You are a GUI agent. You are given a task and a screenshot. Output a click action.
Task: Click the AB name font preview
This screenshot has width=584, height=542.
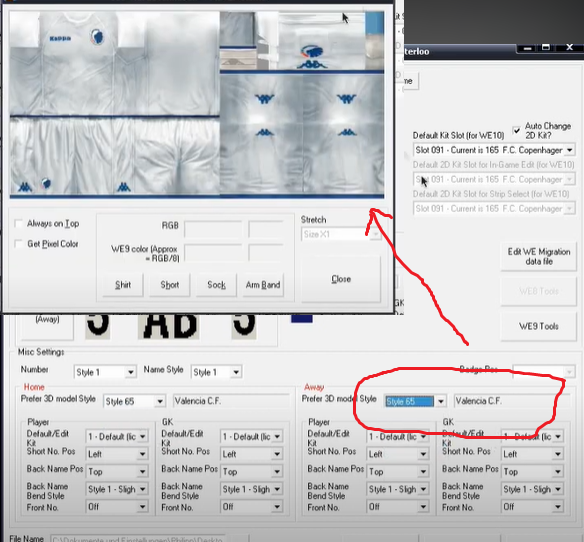[168, 326]
